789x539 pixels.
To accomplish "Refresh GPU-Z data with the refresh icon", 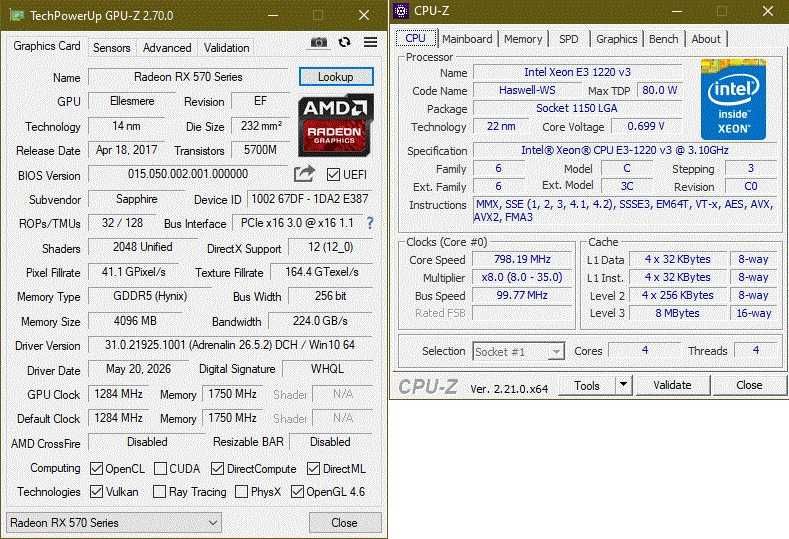I will [344, 42].
